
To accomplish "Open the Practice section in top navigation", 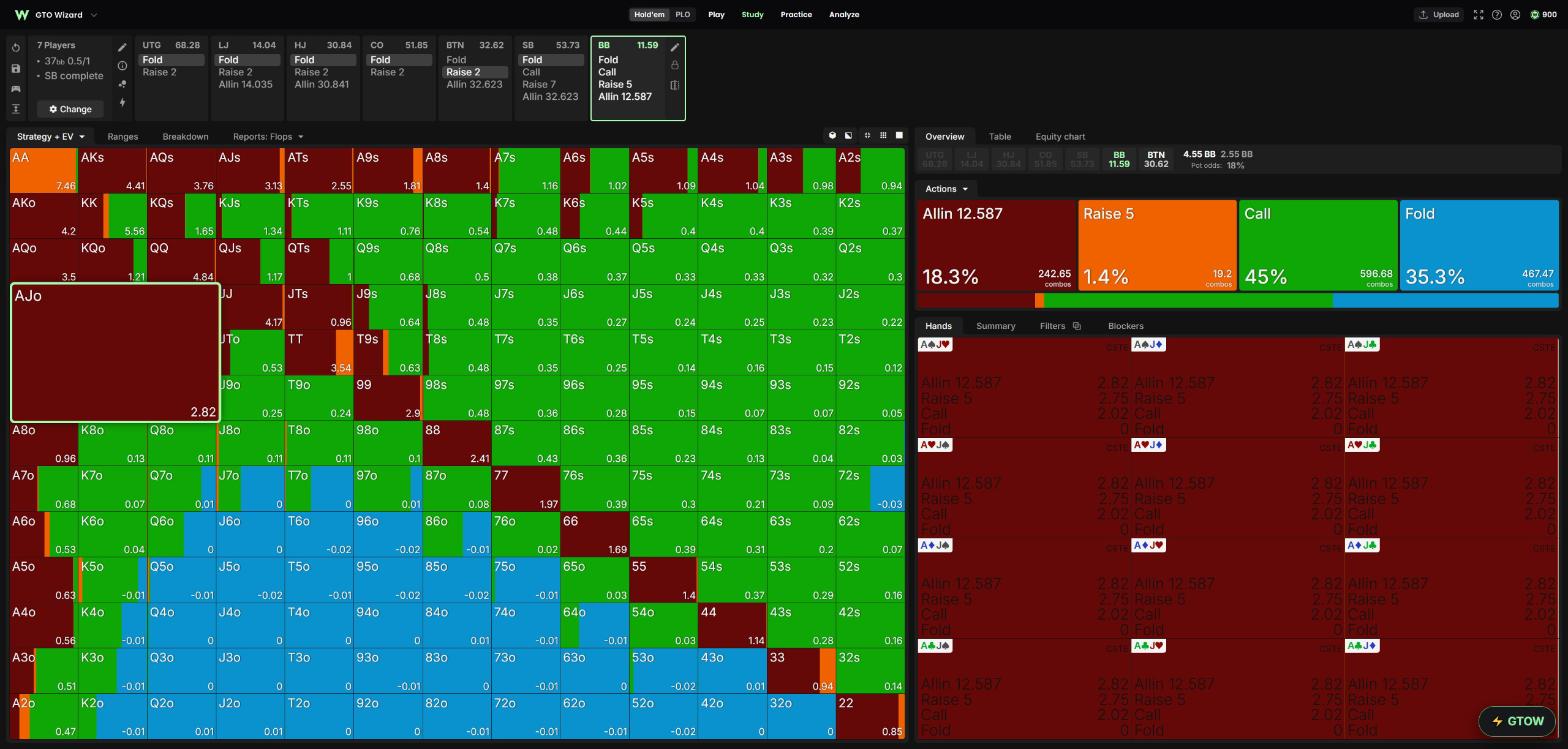I will tap(796, 15).
